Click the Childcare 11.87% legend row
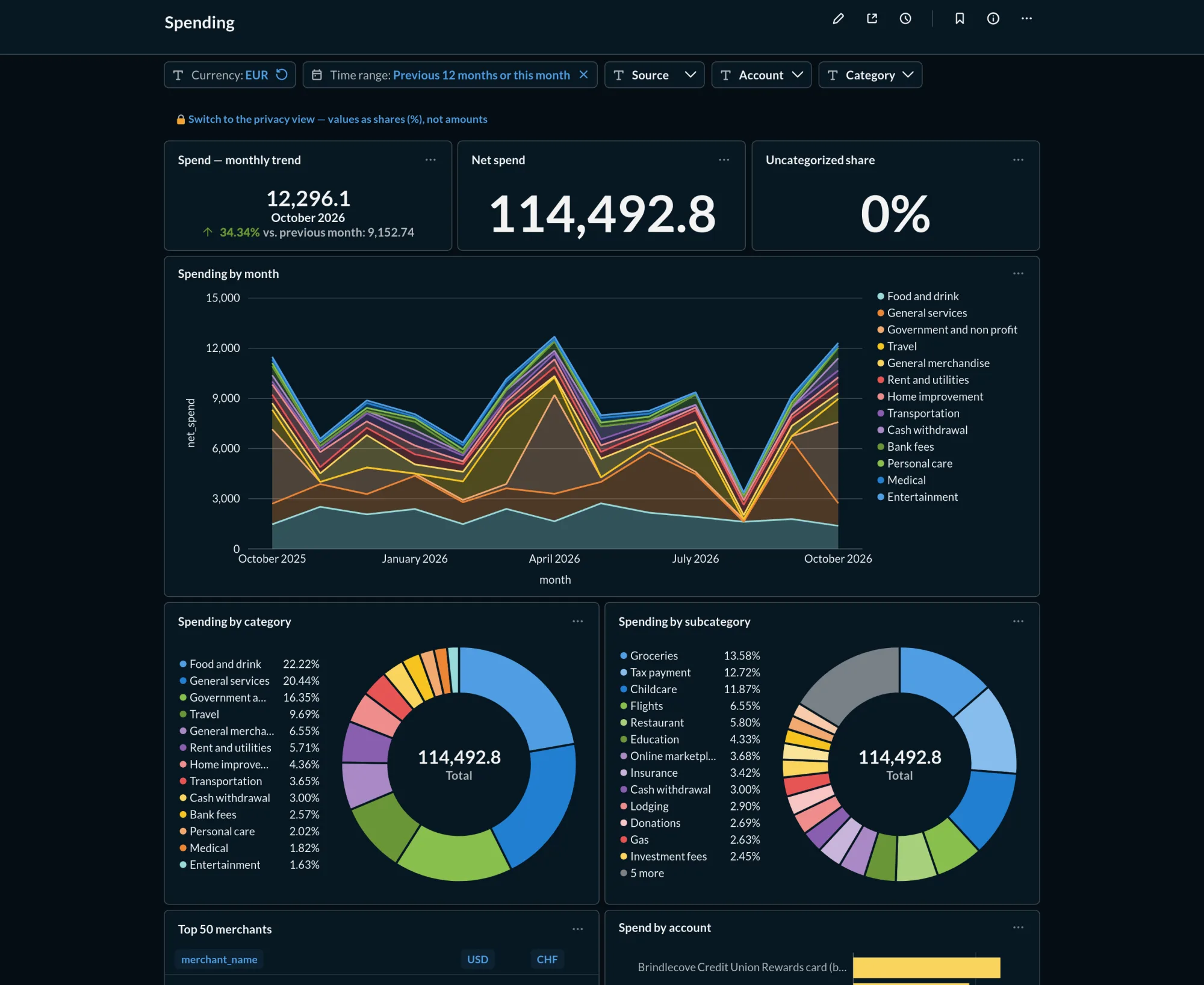 [x=690, y=689]
